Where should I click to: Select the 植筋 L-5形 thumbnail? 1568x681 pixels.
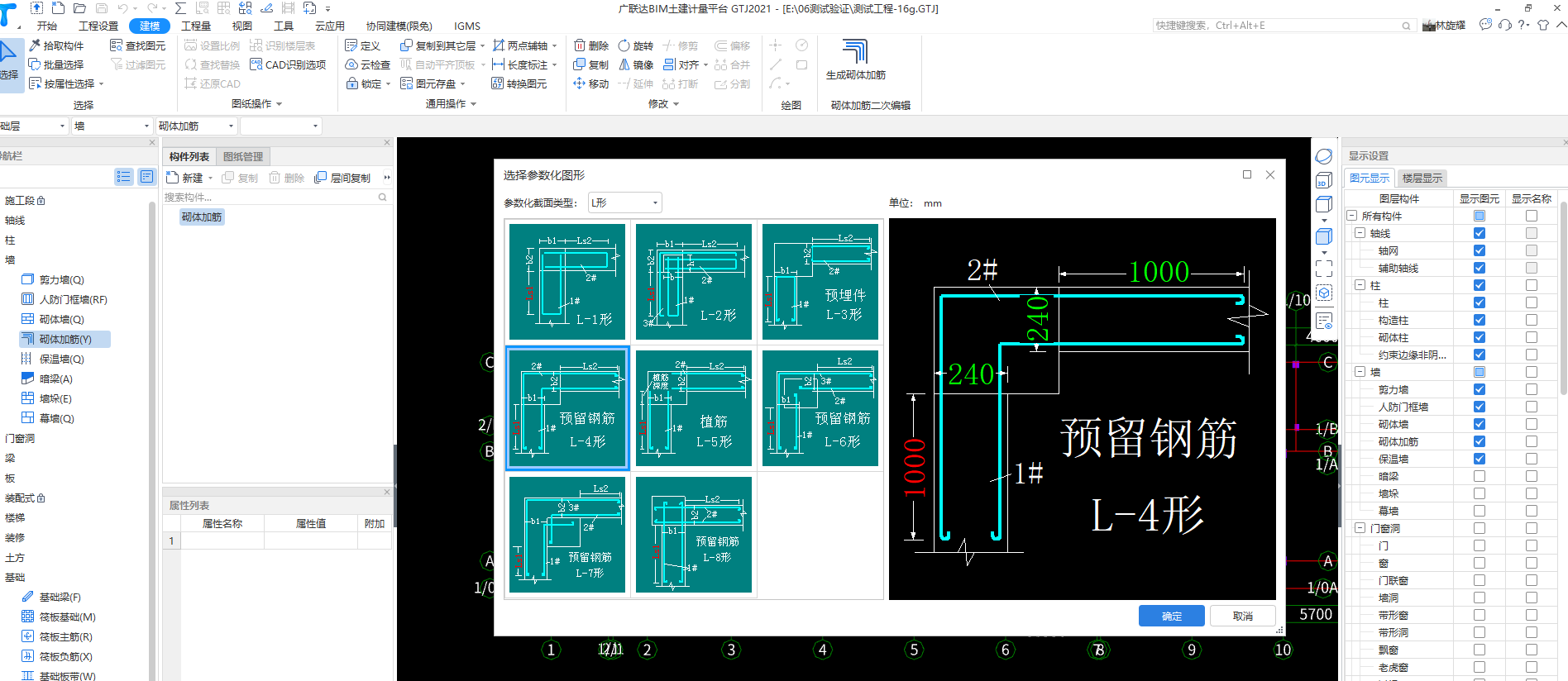(x=694, y=408)
